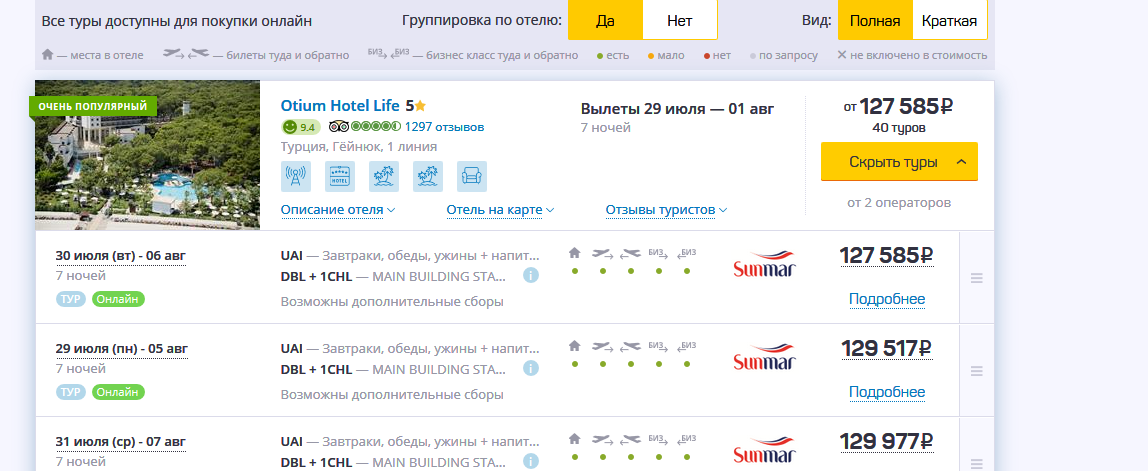Open the menu icon of 127 585₽ tour
Viewport: 1148px width, 471px height.
point(976,278)
